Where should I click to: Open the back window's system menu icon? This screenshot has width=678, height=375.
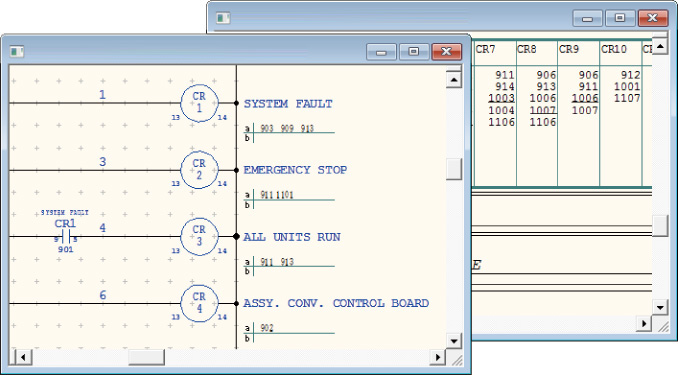(223, 18)
